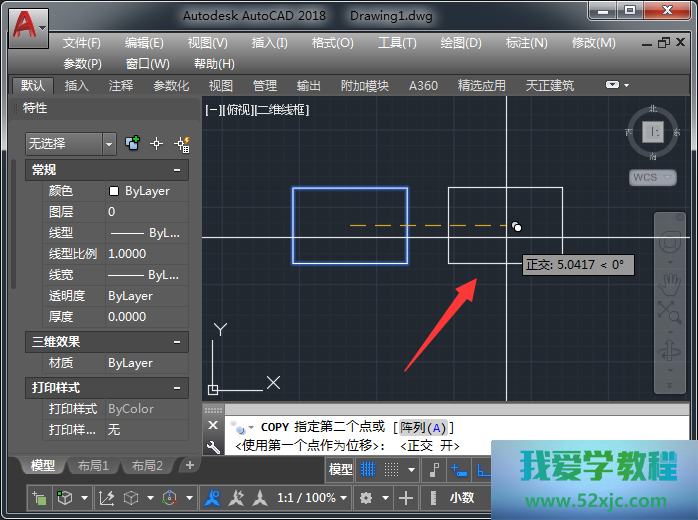Collapse the 常规 properties section

[x=178, y=171]
